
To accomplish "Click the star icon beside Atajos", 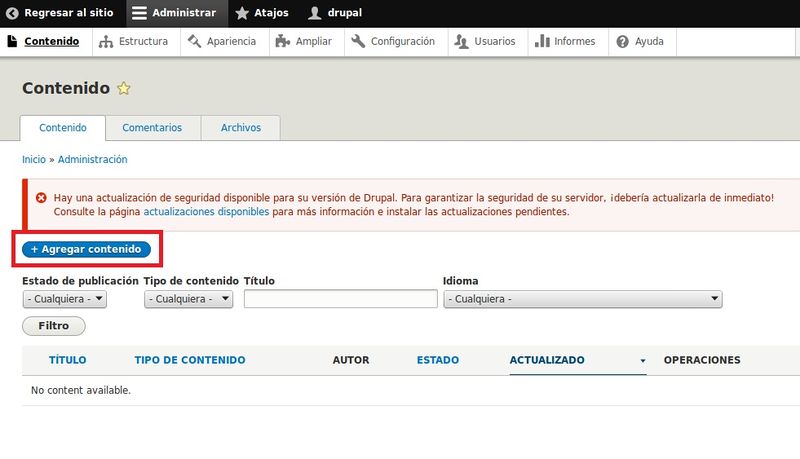I will point(242,13).
